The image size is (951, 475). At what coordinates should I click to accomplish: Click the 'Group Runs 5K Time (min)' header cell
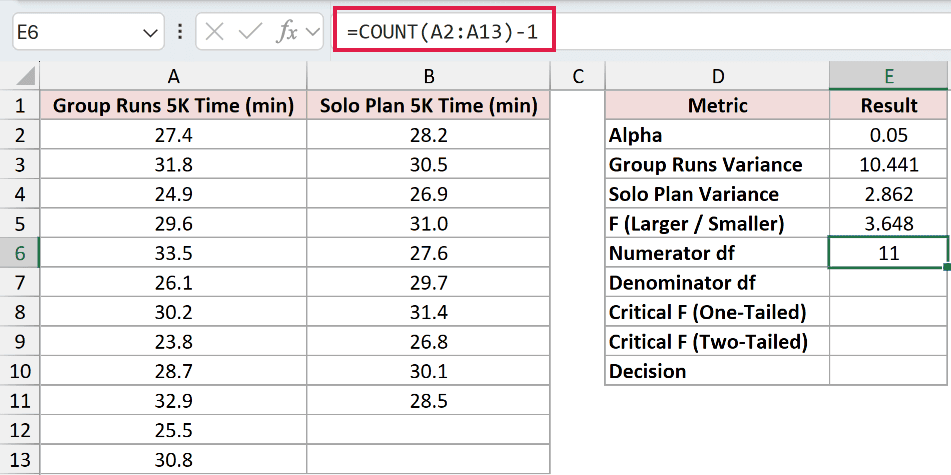point(173,106)
